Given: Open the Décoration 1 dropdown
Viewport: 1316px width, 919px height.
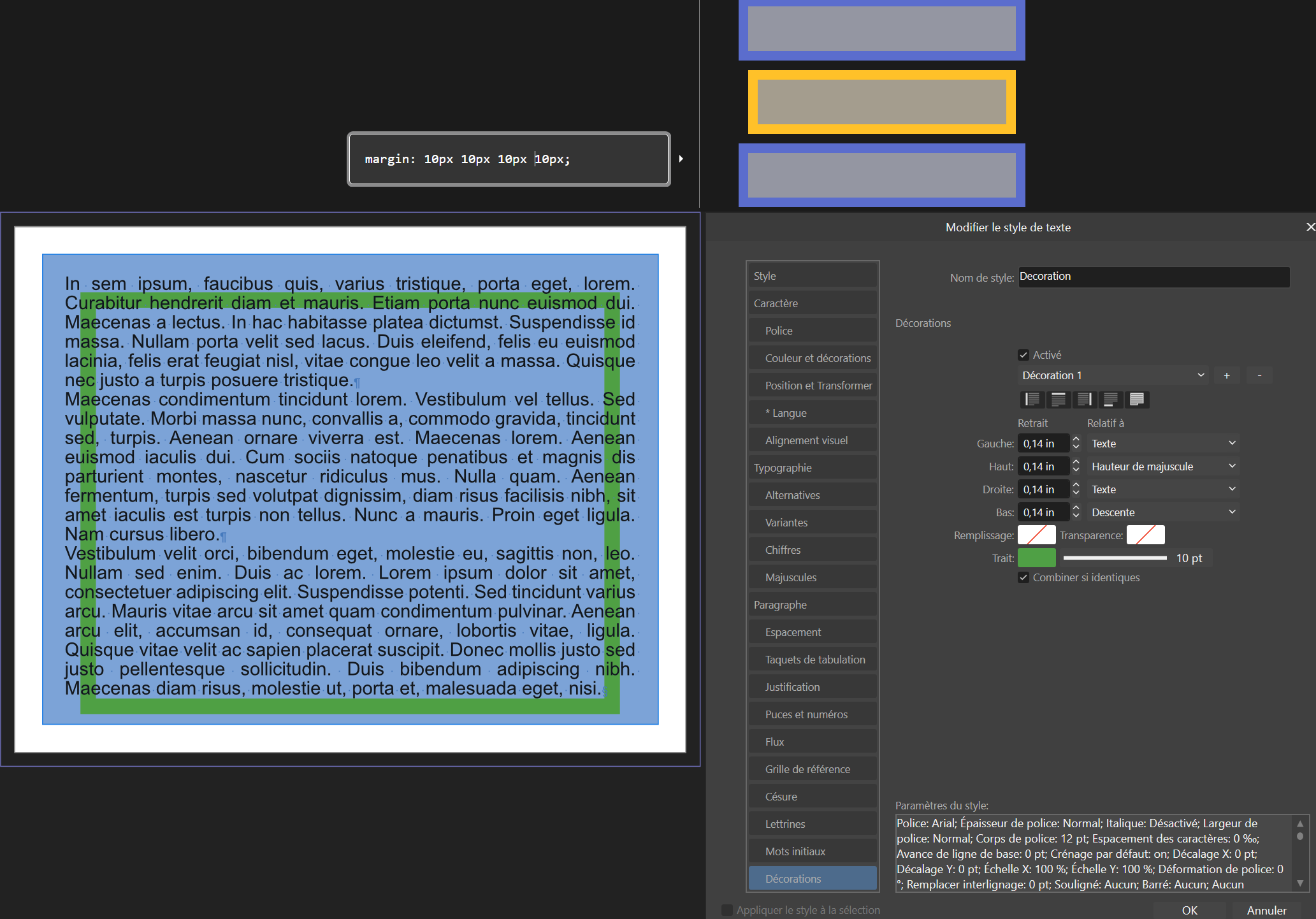Looking at the screenshot, I should coord(1113,375).
